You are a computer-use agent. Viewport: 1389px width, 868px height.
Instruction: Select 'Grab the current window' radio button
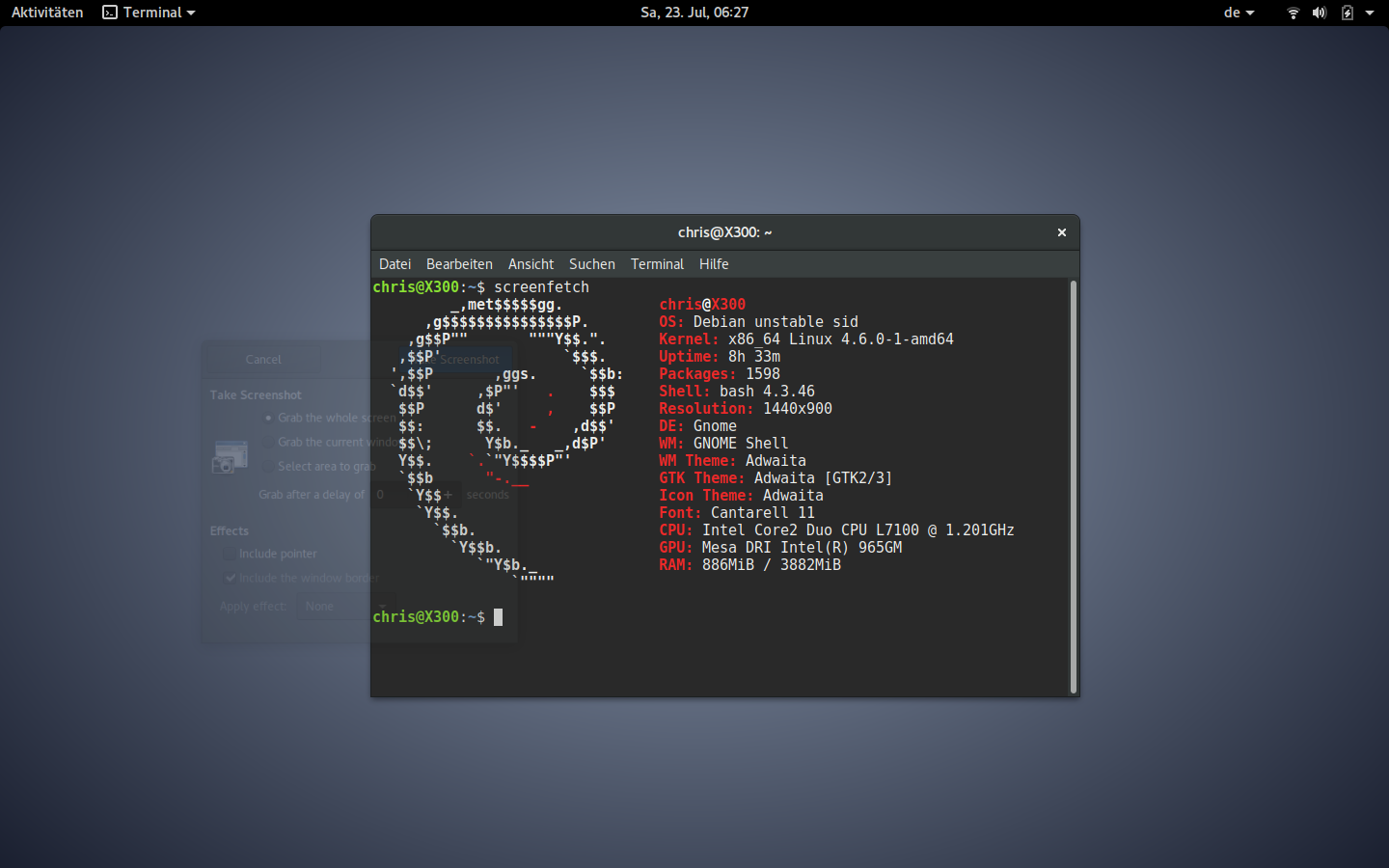point(268,443)
